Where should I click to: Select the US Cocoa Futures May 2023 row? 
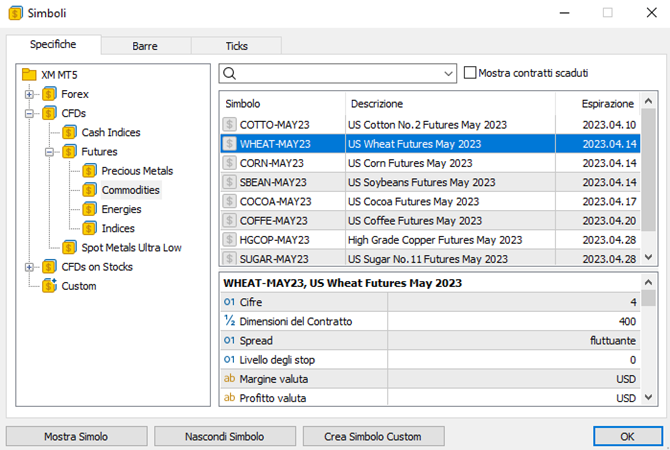(430, 201)
